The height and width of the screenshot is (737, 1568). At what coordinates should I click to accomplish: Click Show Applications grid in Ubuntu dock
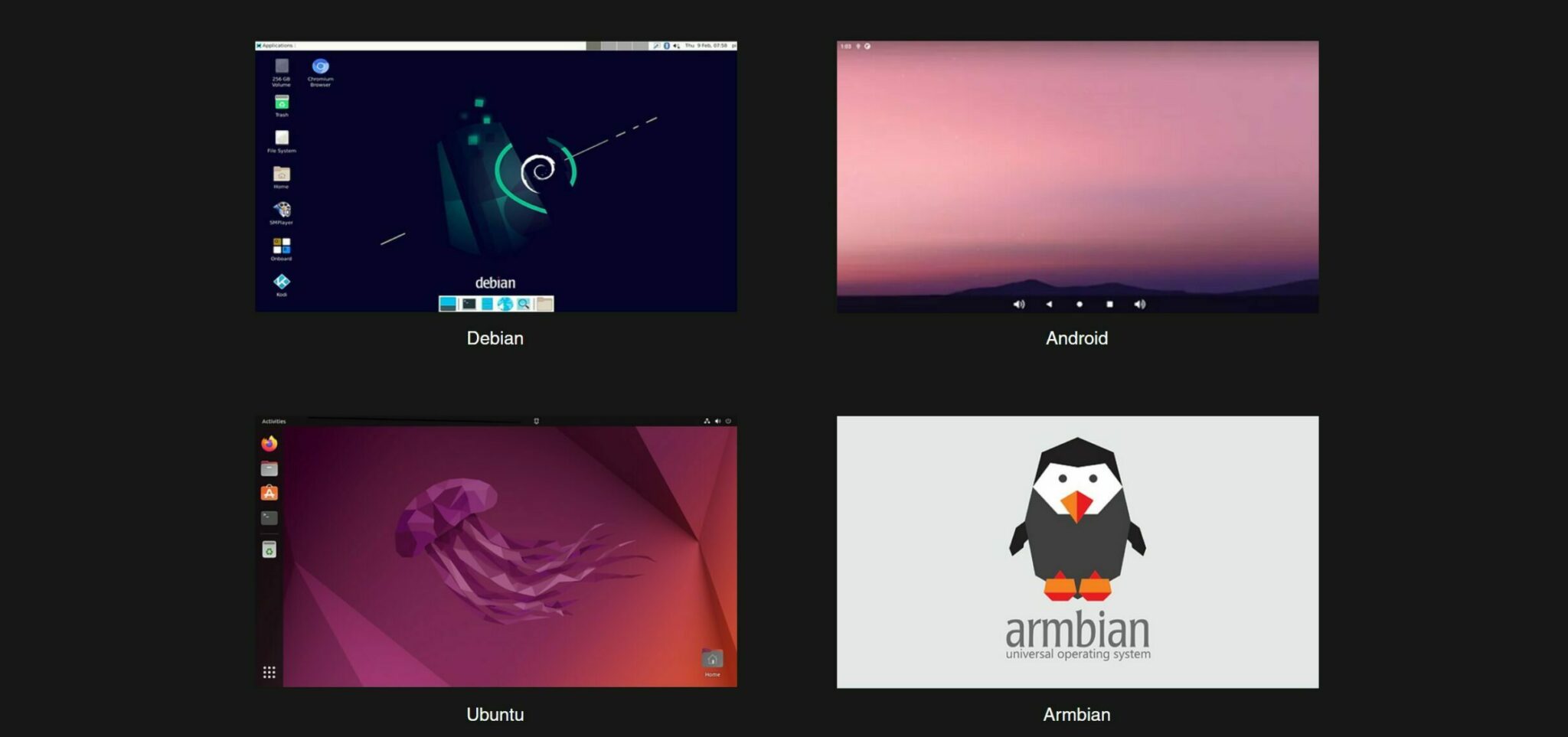point(269,672)
